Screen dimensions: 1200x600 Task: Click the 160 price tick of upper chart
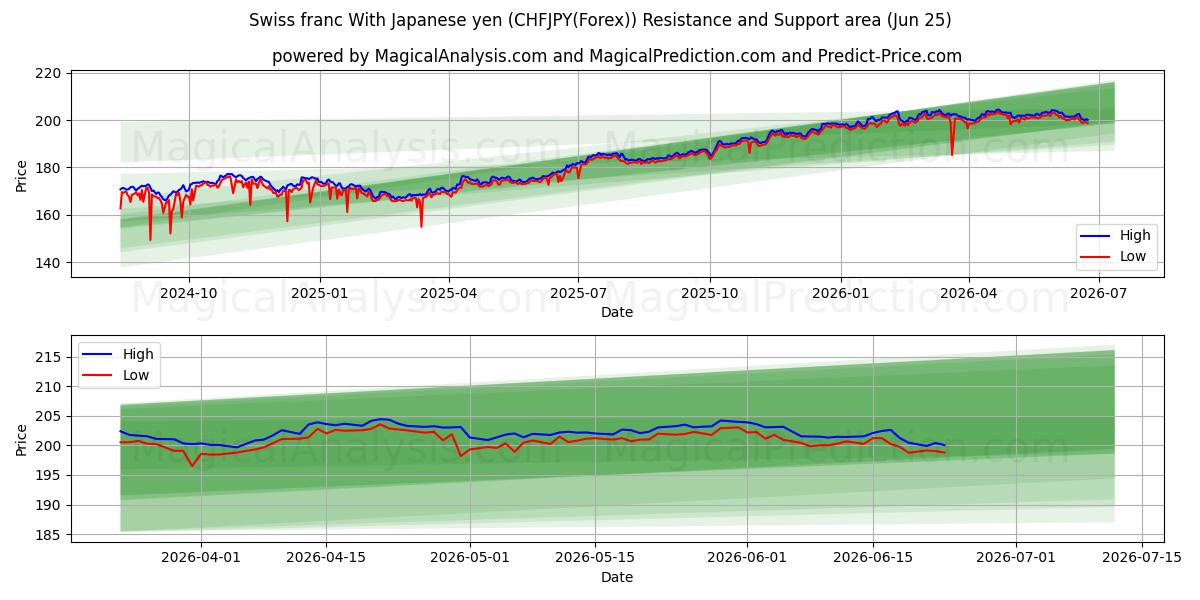click(x=50, y=215)
